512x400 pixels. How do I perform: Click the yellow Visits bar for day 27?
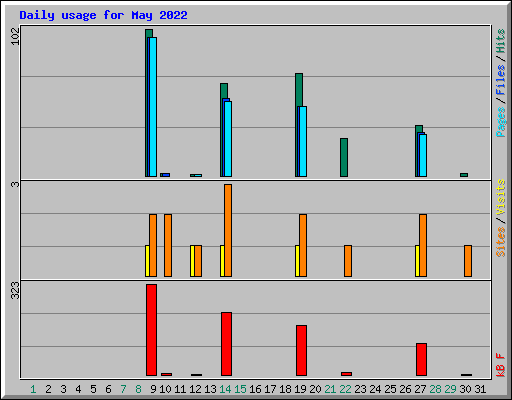click(417, 261)
